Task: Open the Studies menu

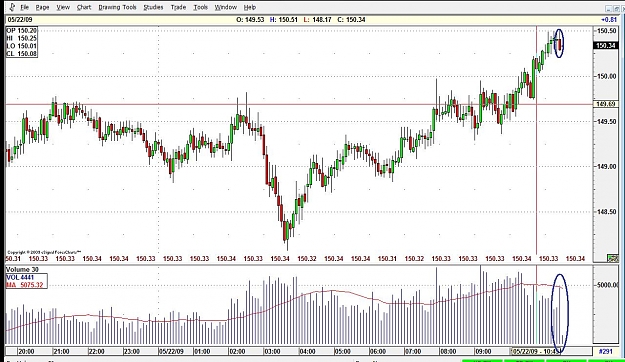Action: click(153, 7)
